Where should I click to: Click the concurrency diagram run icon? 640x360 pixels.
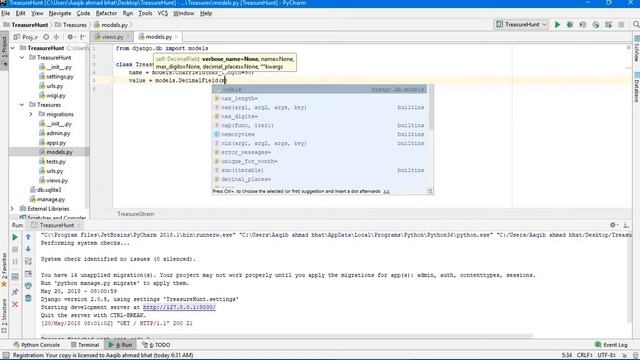pos(609,24)
